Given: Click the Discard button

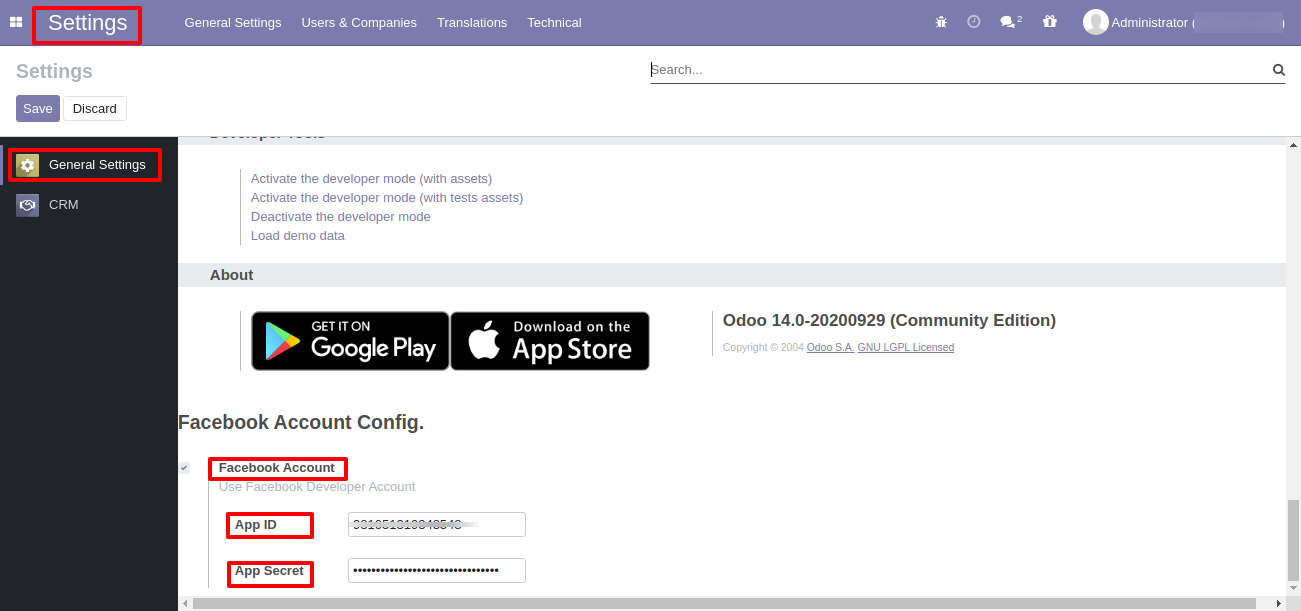Looking at the screenshot, I should click(95, 108).
